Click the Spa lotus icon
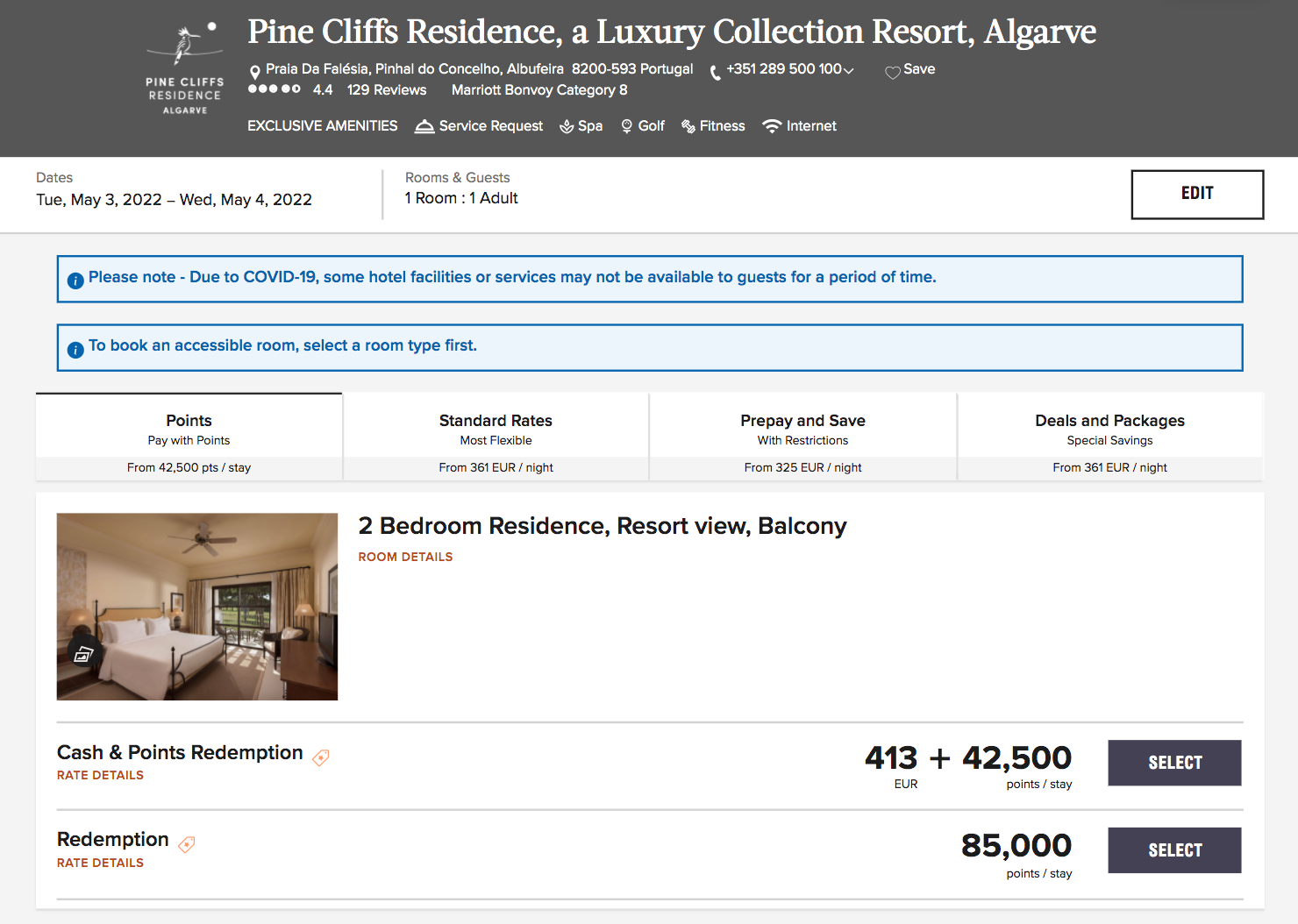Screen dimensions: 1298x924 (567, 126)
